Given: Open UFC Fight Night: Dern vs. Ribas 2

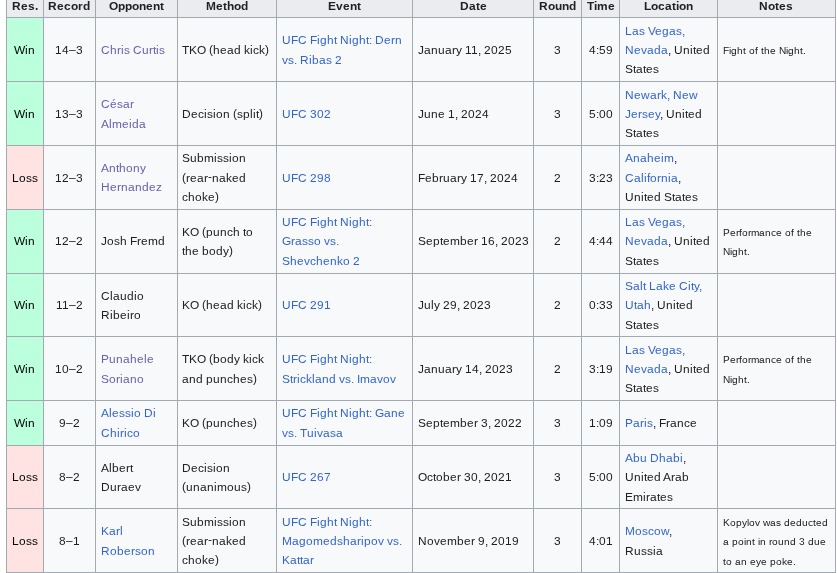Looking at the screenshot, I should coord(342,50).
